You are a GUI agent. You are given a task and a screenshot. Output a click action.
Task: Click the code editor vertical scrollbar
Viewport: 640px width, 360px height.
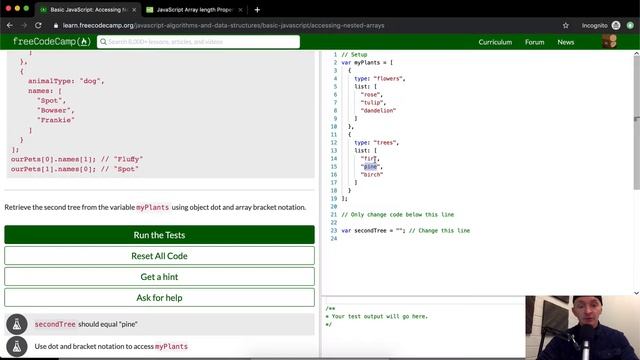tap(636, 122)
